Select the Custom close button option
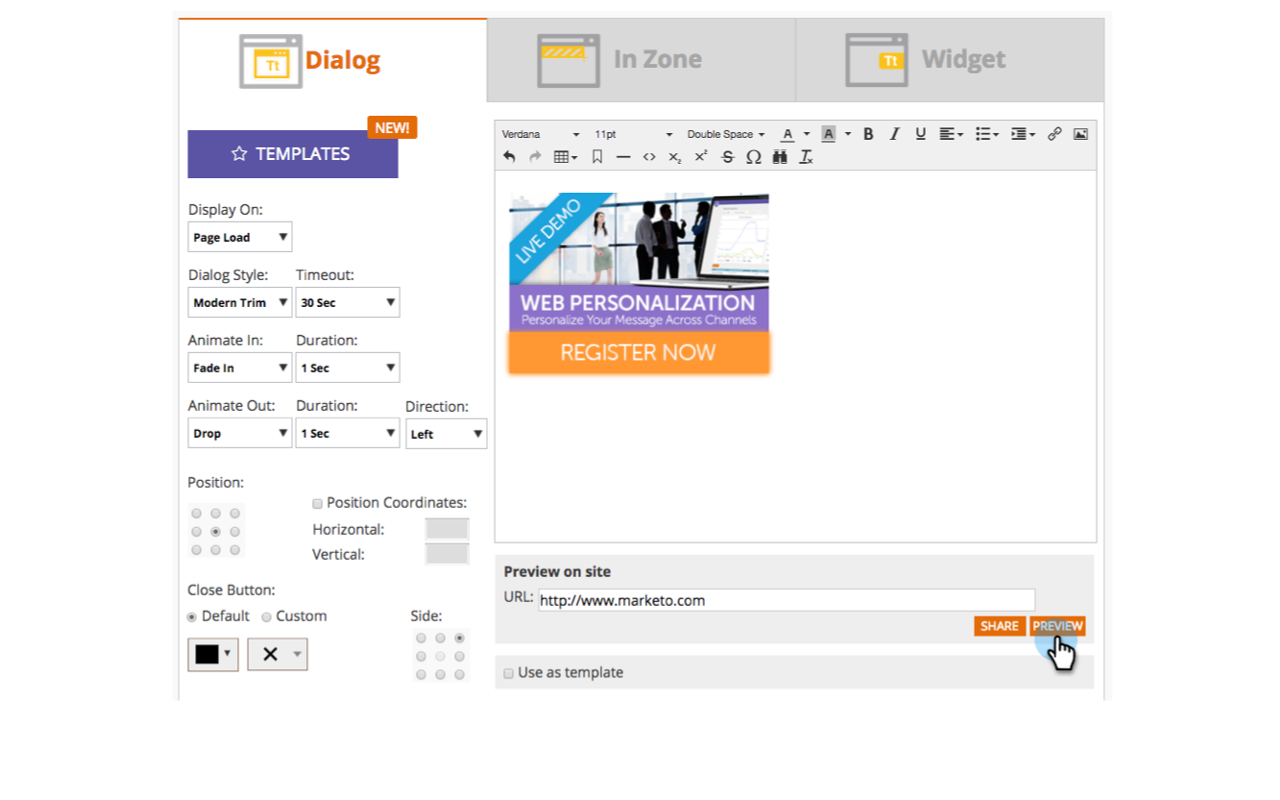Image resolution: width=1280 pixels, height=800 pixels. point(266,616)
